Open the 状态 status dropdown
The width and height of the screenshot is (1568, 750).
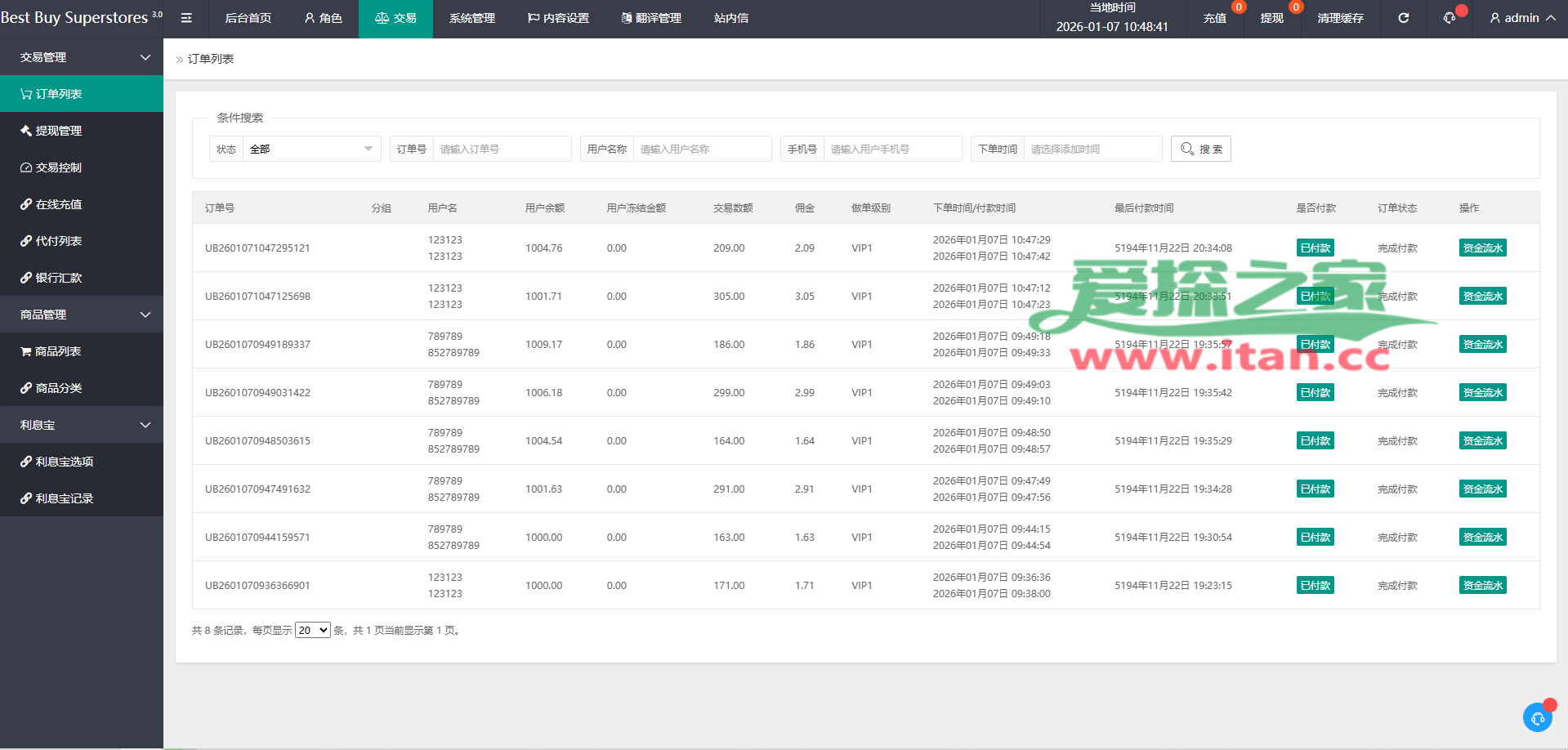click(310, 149)
